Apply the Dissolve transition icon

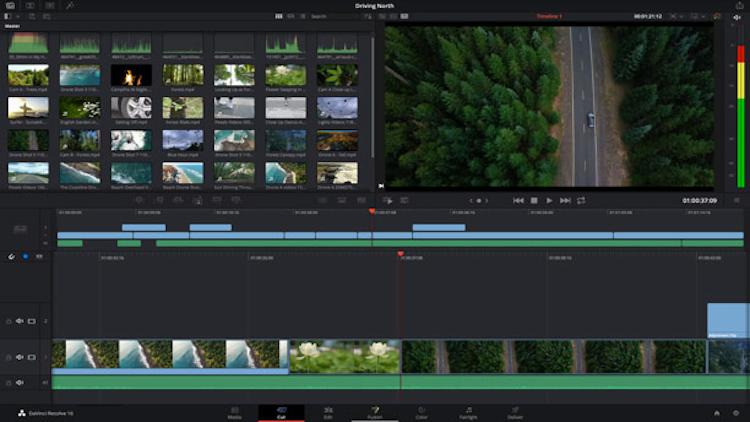click(342, 200)
